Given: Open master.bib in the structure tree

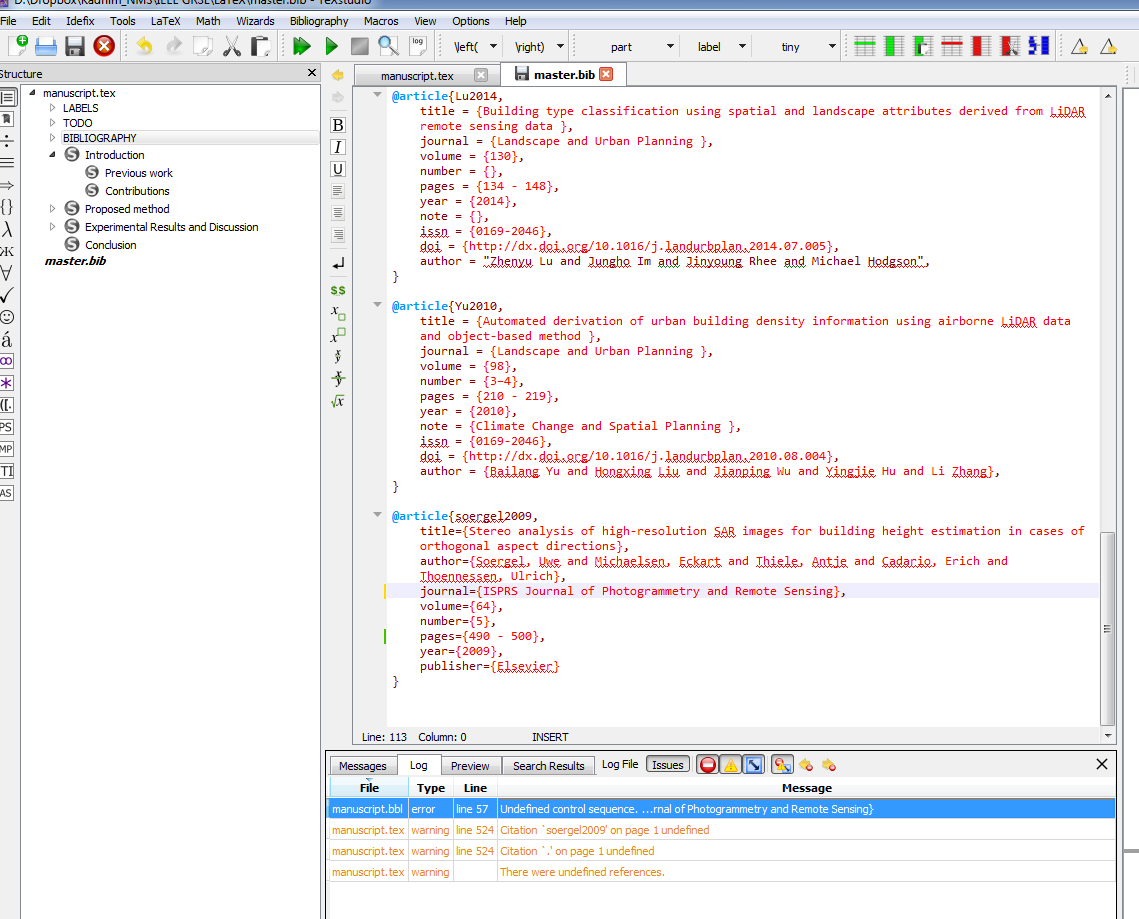Looking at the screenshot, I should coord(76,261).
